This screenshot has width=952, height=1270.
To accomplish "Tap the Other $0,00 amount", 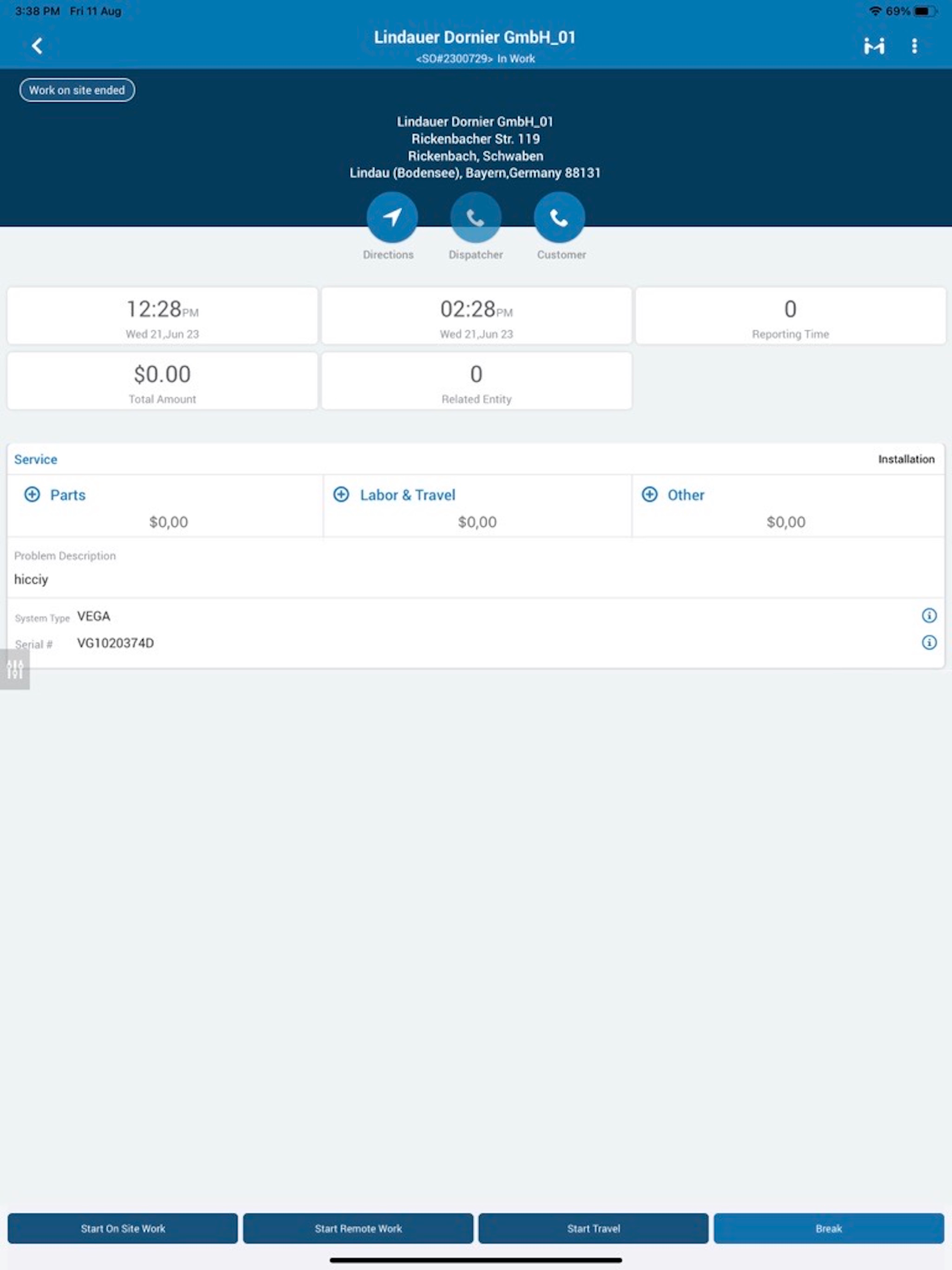I will (x=786, y=522).
